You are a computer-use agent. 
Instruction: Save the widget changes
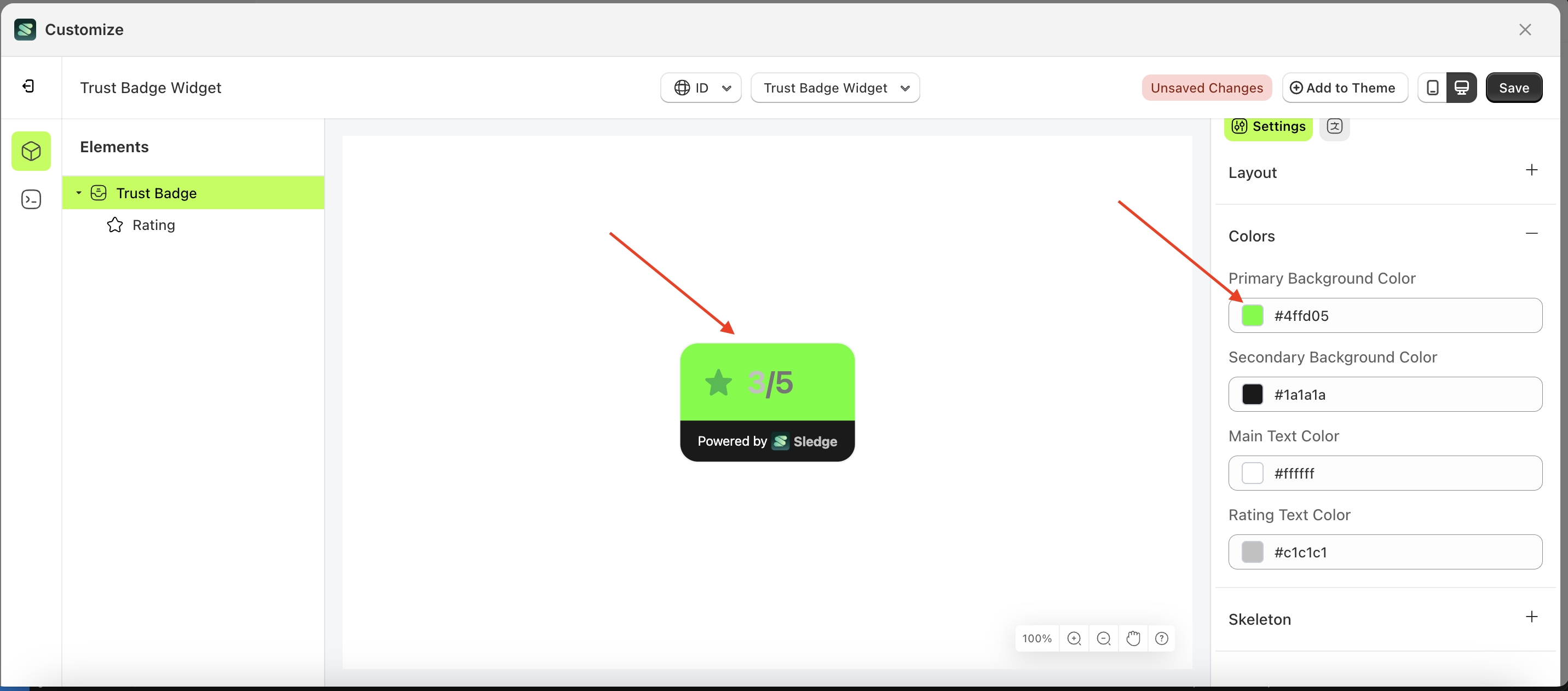(1514, 88)
